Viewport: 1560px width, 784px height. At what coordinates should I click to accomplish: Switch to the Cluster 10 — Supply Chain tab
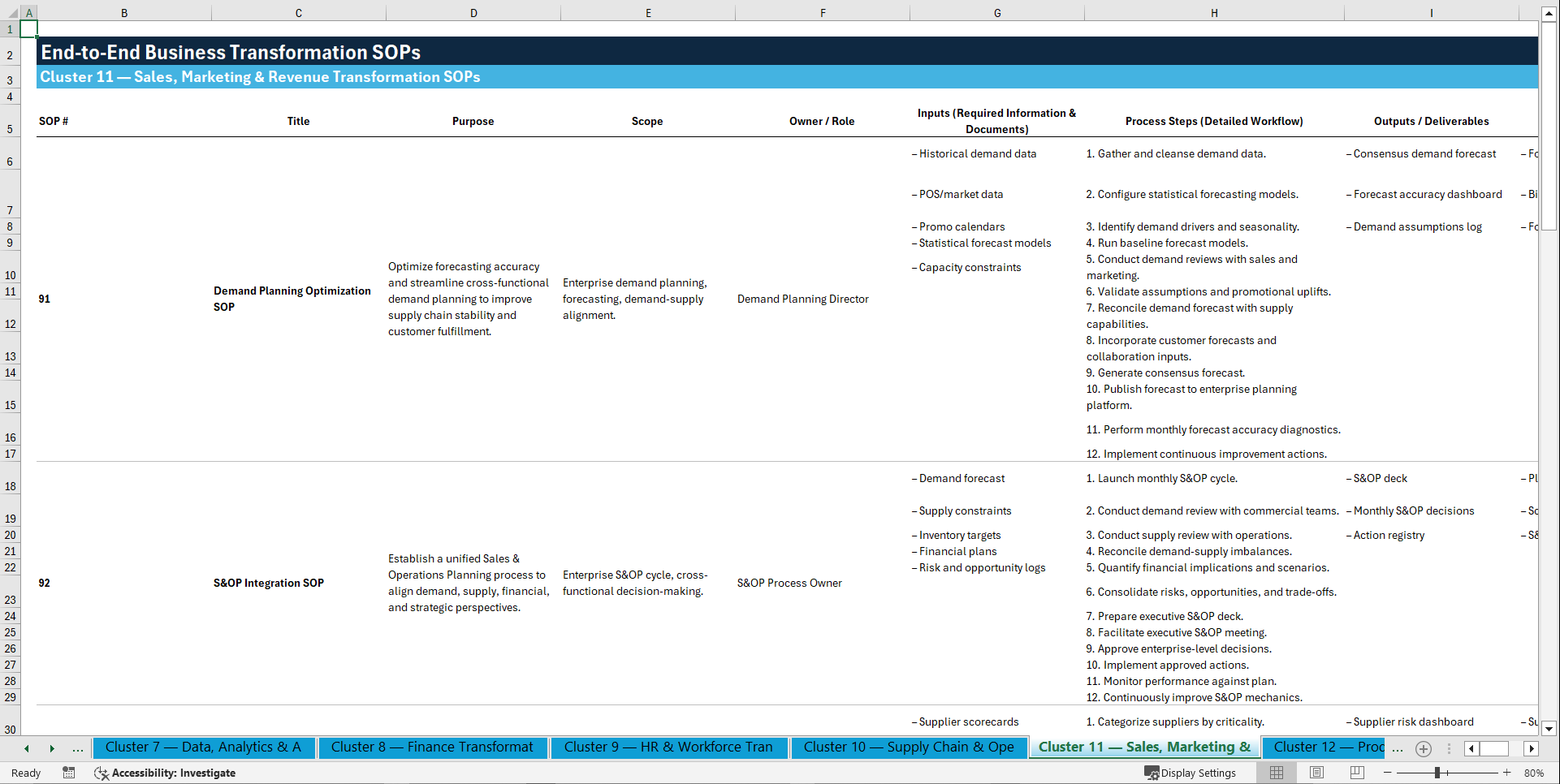pos(909,747)
